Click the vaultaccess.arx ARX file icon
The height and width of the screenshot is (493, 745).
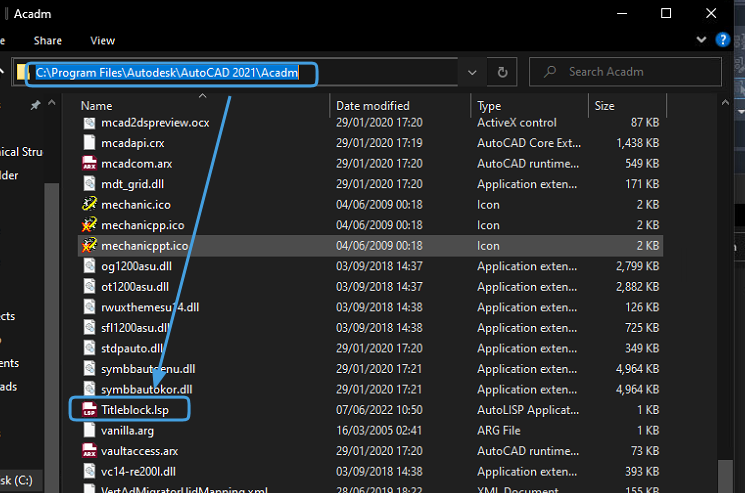[89, 451]
